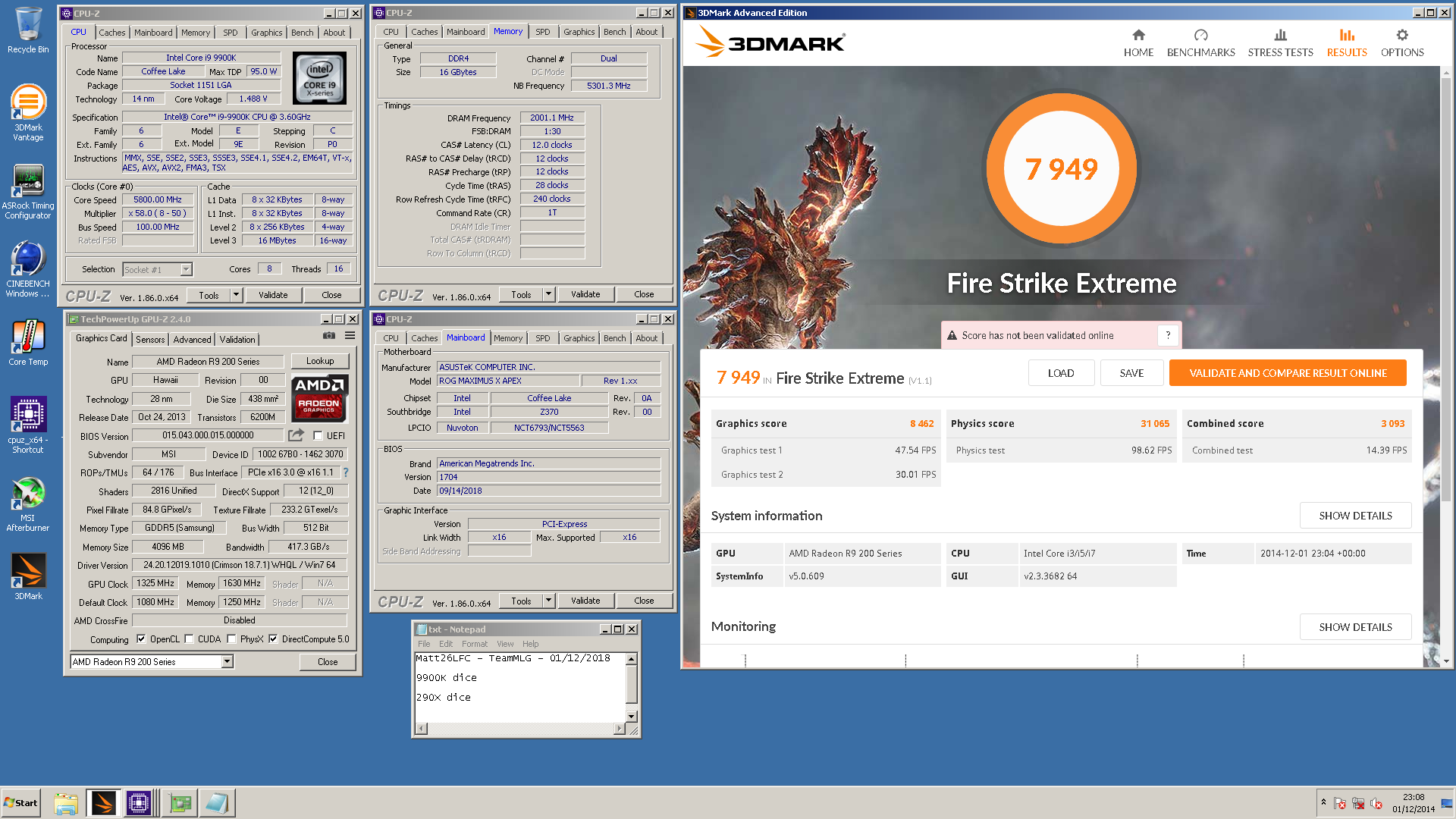The image size is (1456, 819).
Task: Click Close button in GPU-Z window
Action: tap(328, 662)
